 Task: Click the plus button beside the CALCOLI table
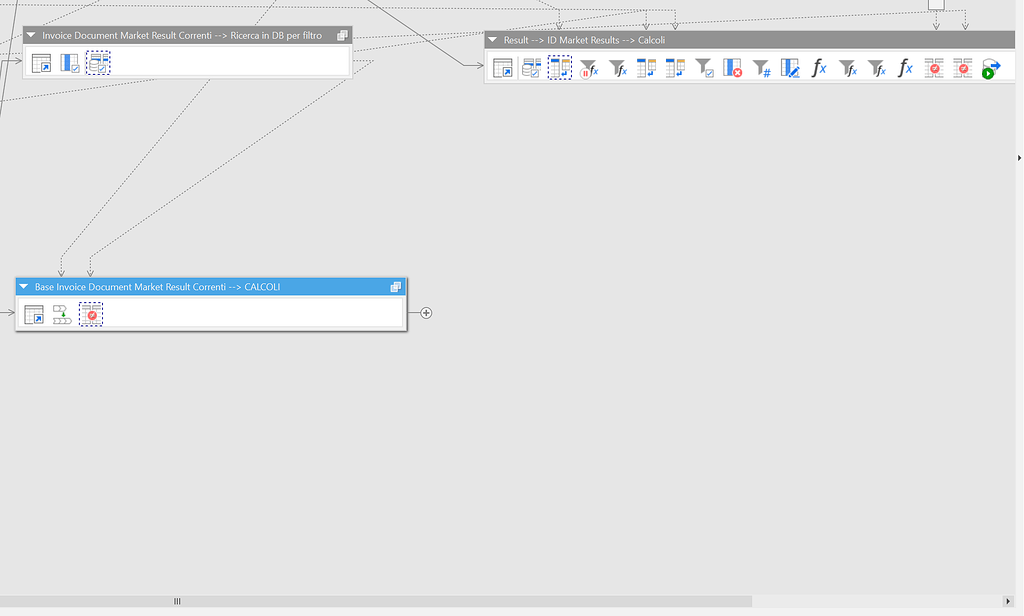425,313
